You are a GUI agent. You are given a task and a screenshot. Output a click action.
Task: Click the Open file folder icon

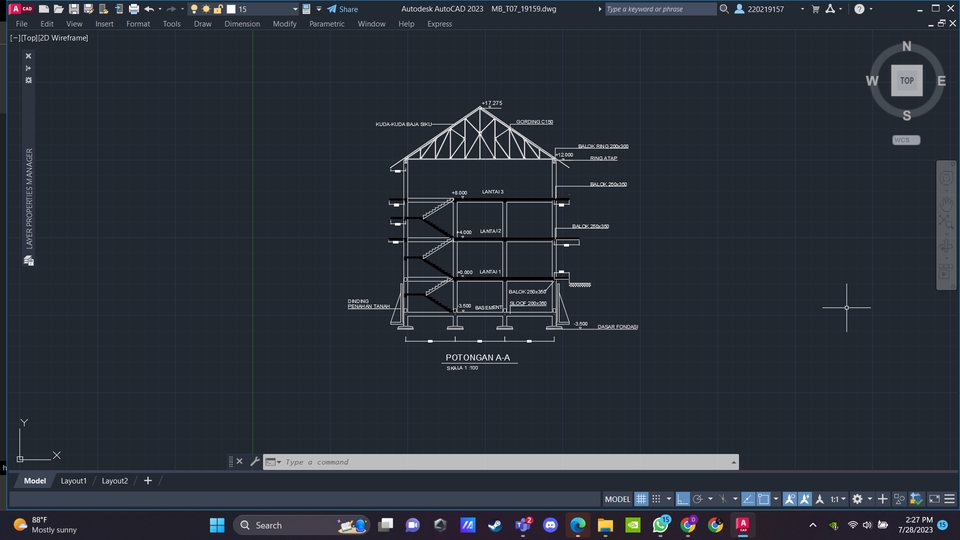point(58,9)
